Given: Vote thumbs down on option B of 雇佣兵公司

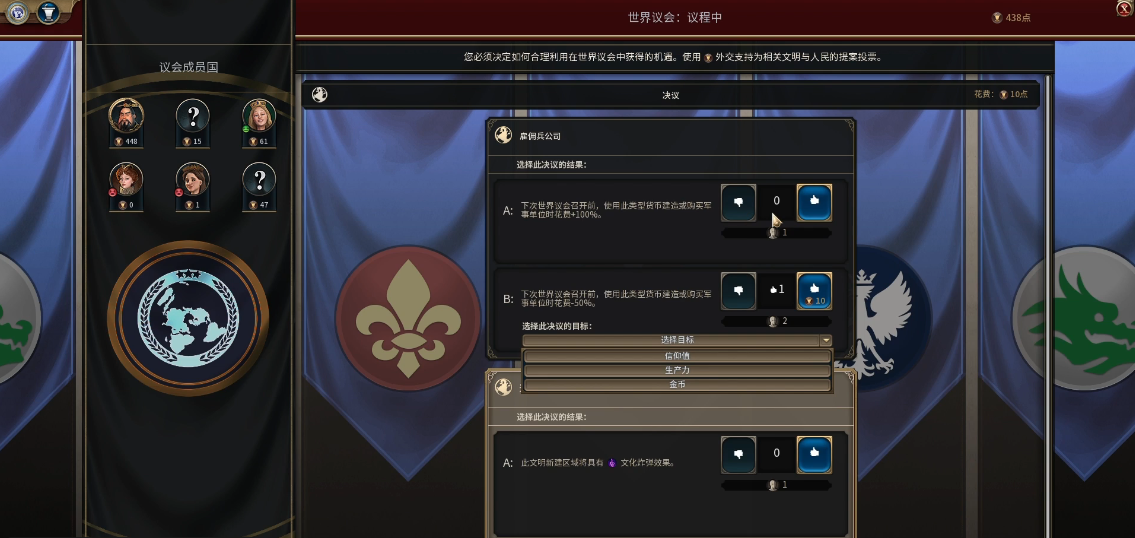Looking at the screenshot, I should click(x=738, y=291).
